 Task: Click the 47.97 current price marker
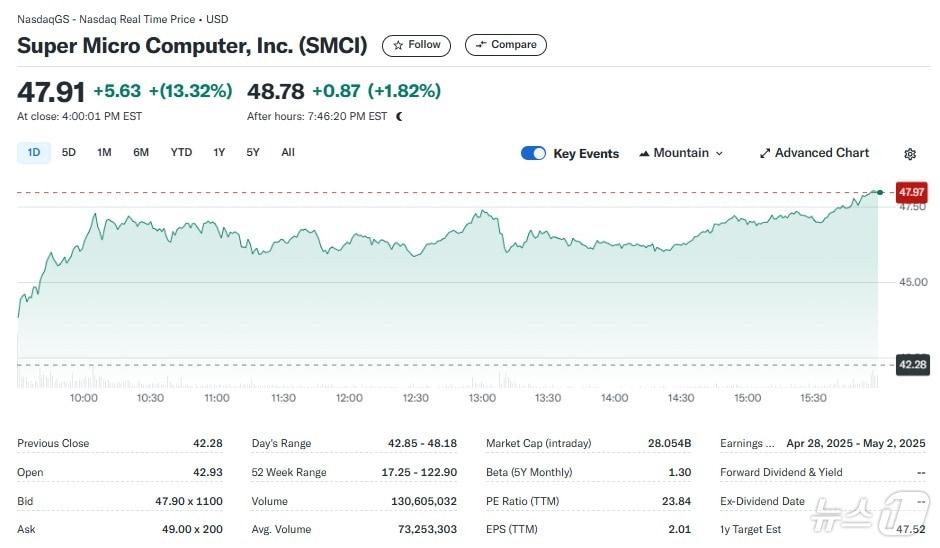911,192
